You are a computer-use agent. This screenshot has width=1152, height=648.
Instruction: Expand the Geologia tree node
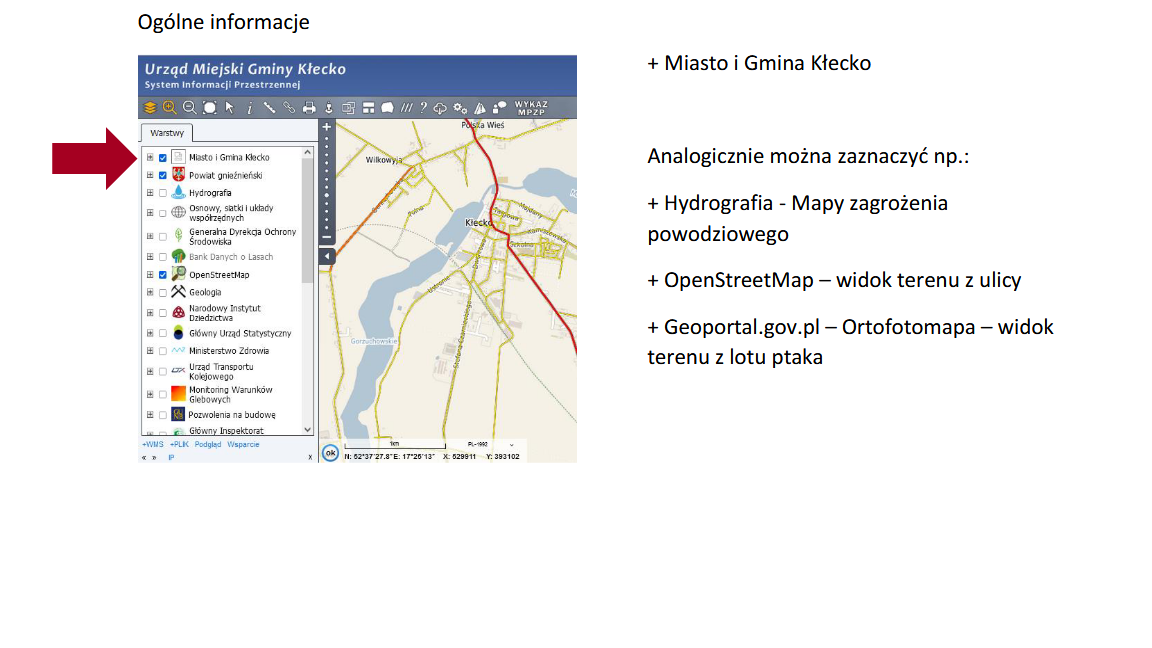[150, 292]
